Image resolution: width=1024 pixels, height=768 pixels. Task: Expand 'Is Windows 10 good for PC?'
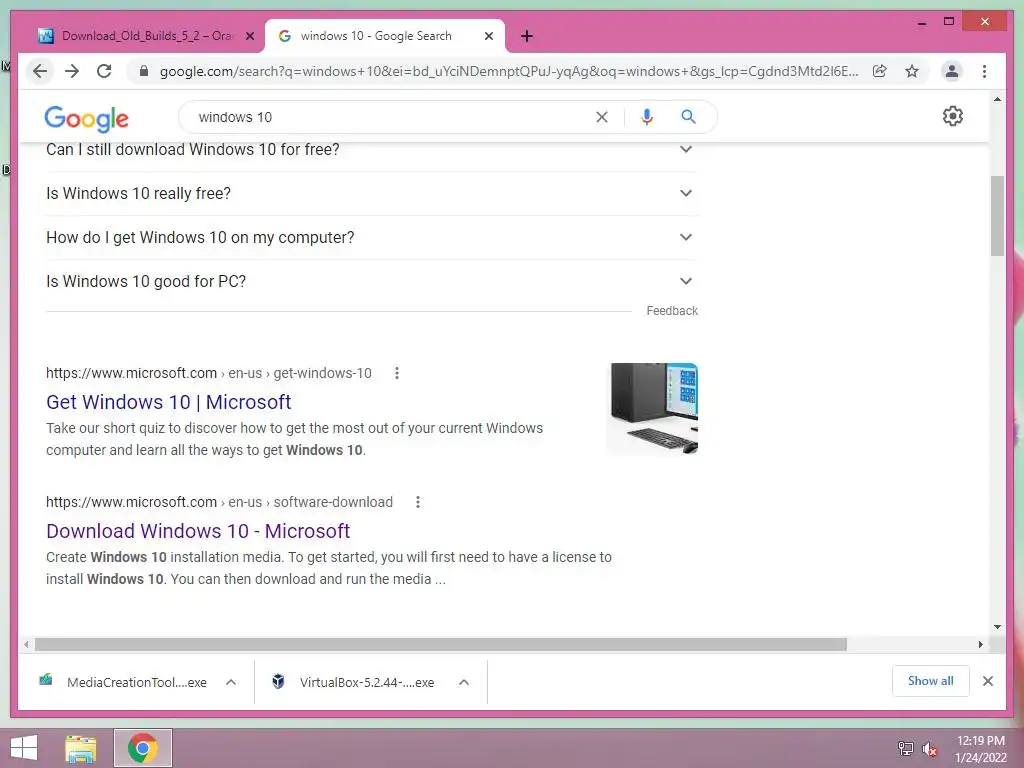(370, 281)
